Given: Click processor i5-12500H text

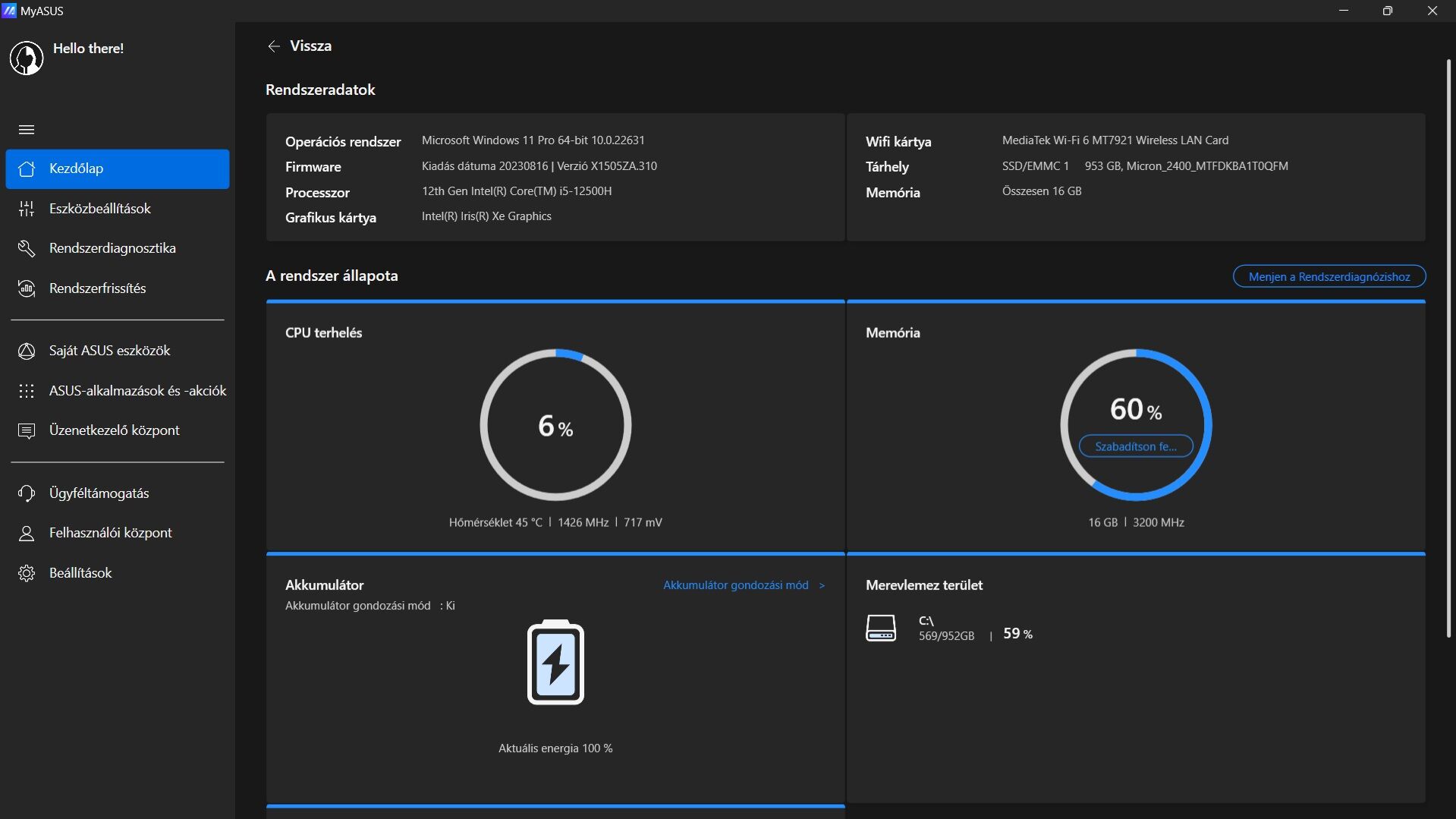Looking at the screenshot, I should point(517,191).
